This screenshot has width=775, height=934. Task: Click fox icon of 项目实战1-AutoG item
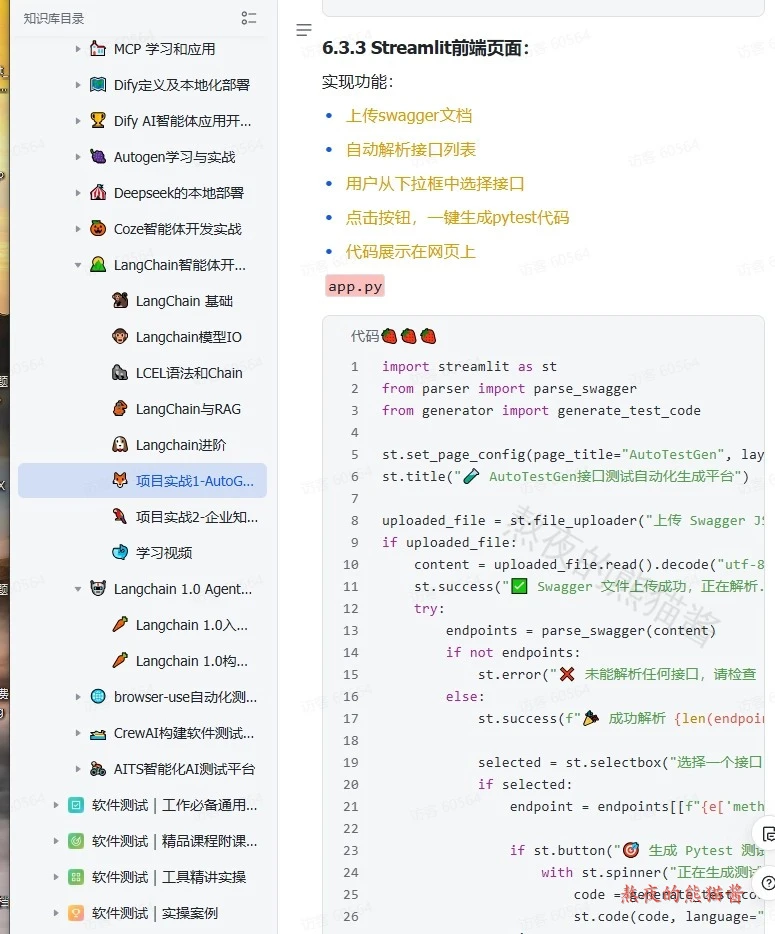(x=120, y=480)
